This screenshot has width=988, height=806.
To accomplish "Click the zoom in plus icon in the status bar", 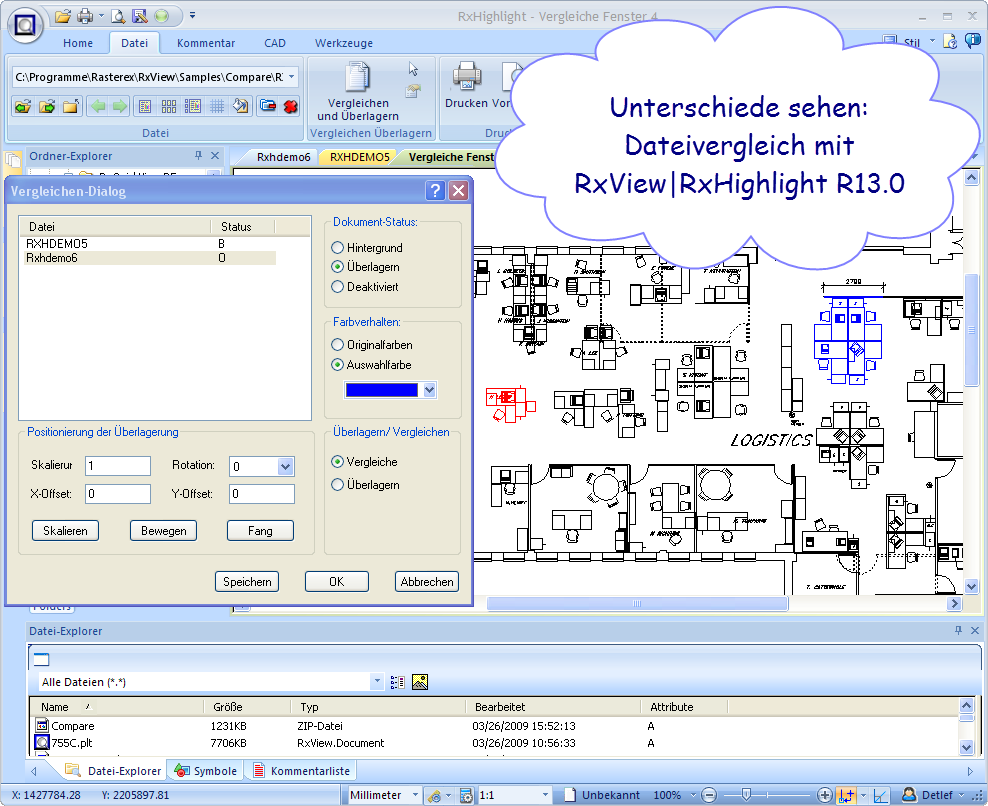I will [x=824, y=795].
